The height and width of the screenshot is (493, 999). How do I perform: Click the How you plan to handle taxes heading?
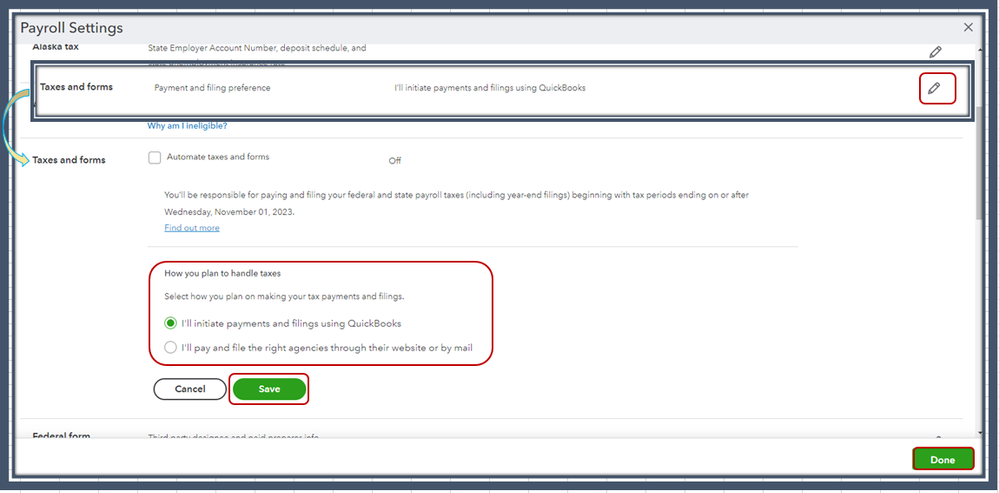pos(223,274)
